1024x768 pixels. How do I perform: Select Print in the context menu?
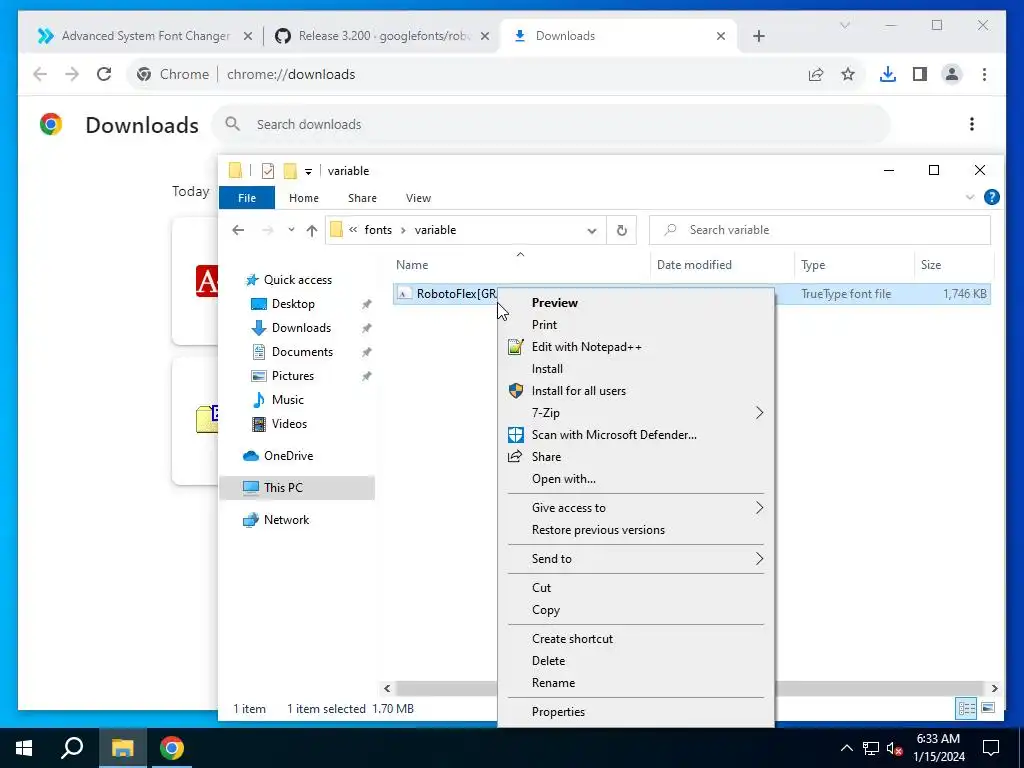point(544,325)
